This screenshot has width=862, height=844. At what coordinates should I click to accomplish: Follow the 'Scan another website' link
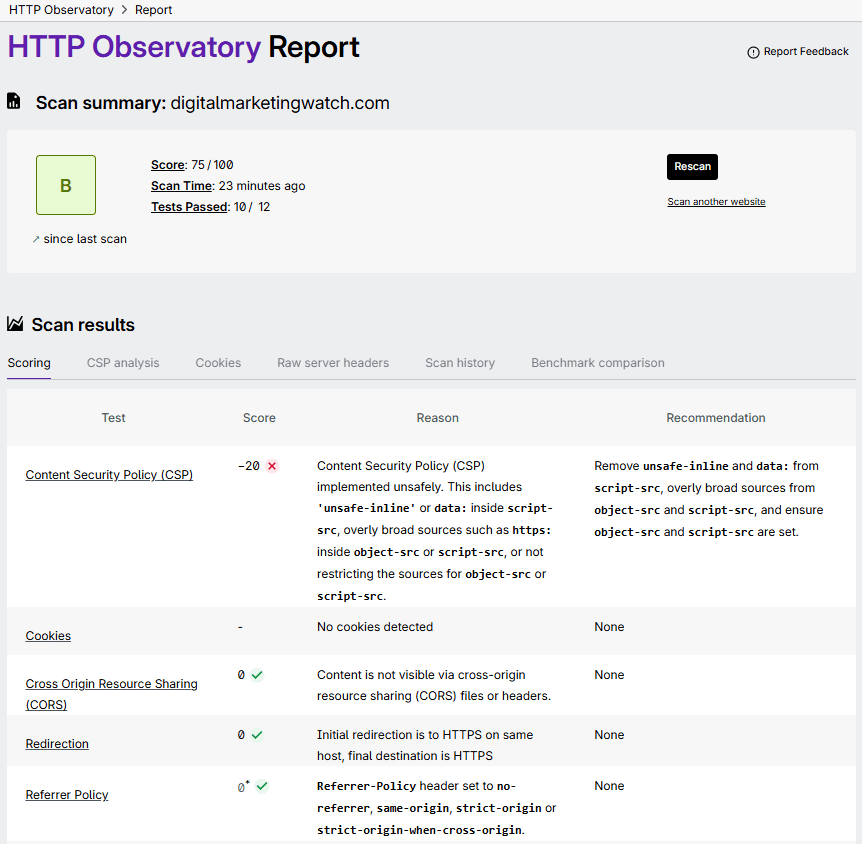(716, 202)
